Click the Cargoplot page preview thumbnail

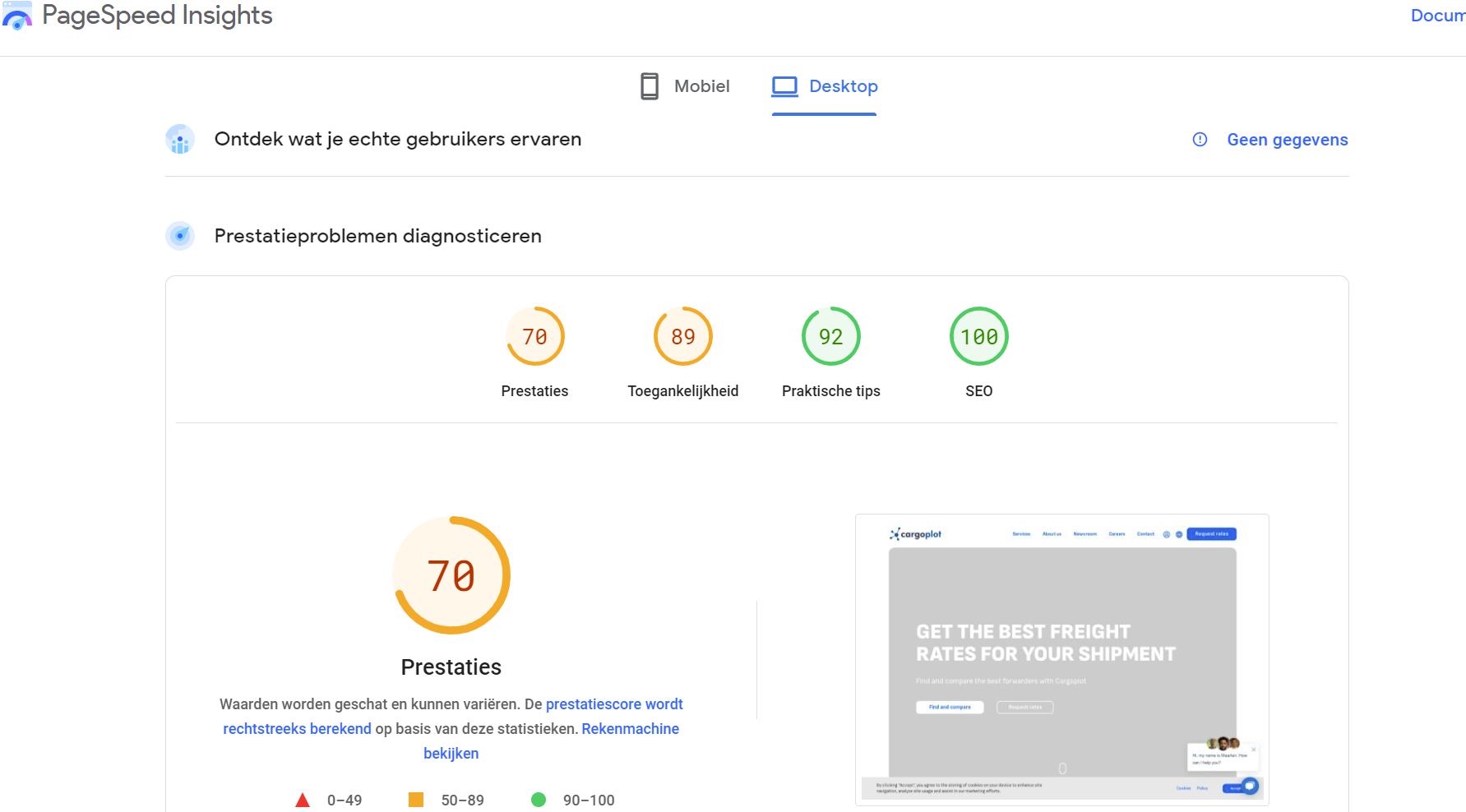point(1061,658)
